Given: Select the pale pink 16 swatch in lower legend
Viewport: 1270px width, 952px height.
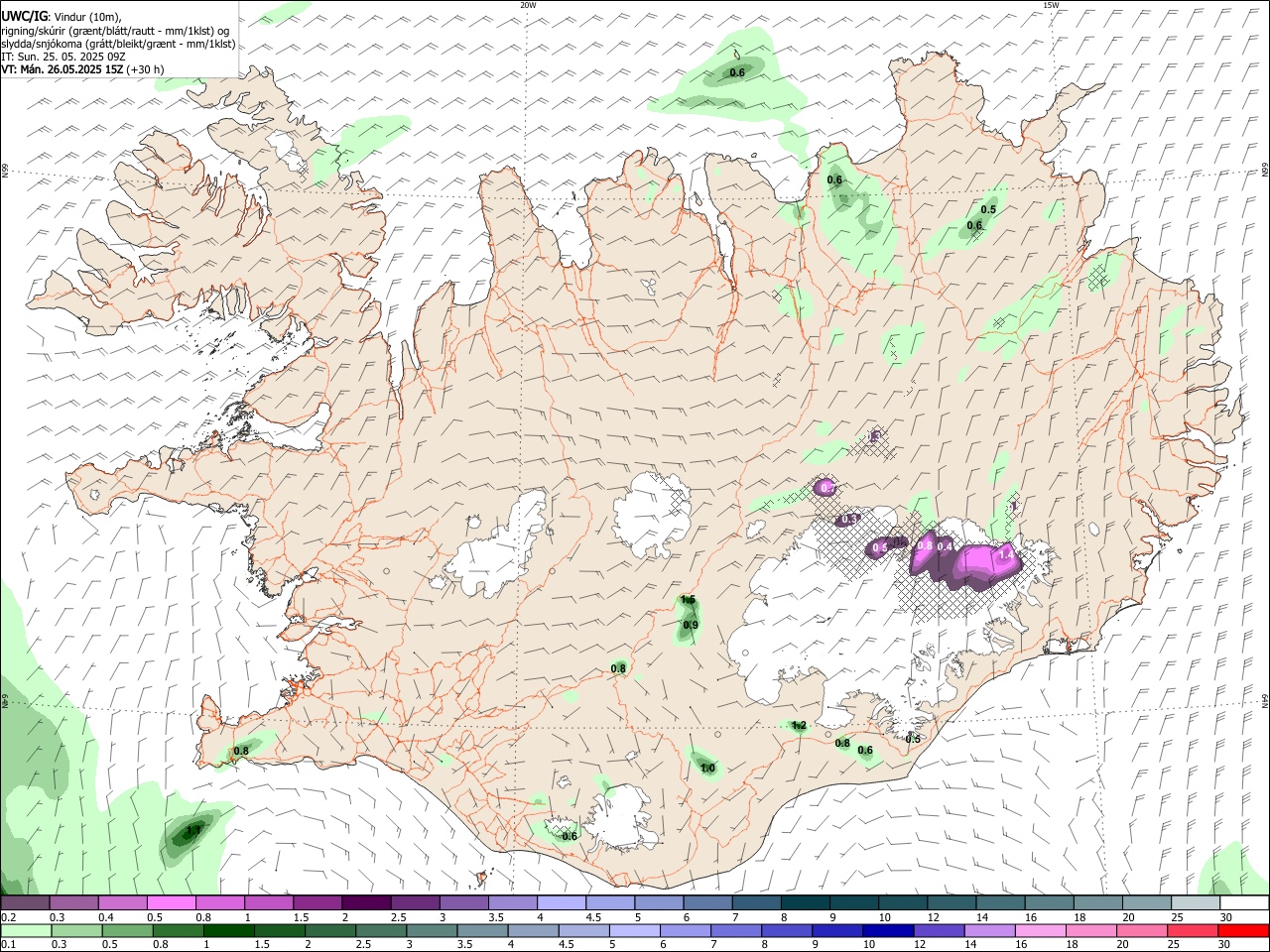Looking at the screenshot, I should [x=1040, y=930].
